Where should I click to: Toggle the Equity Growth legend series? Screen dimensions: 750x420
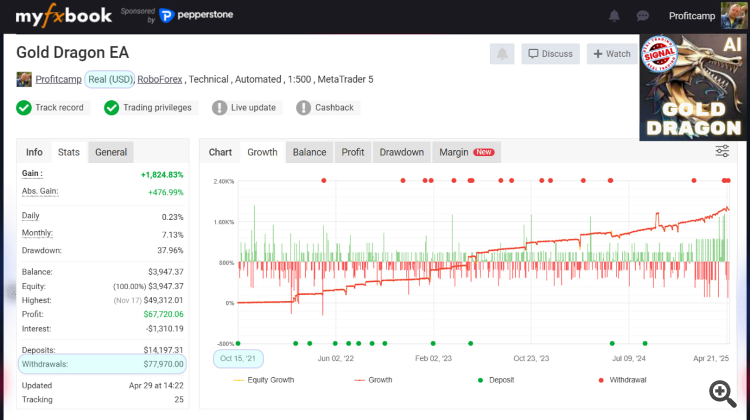click(x=264, y=380)
